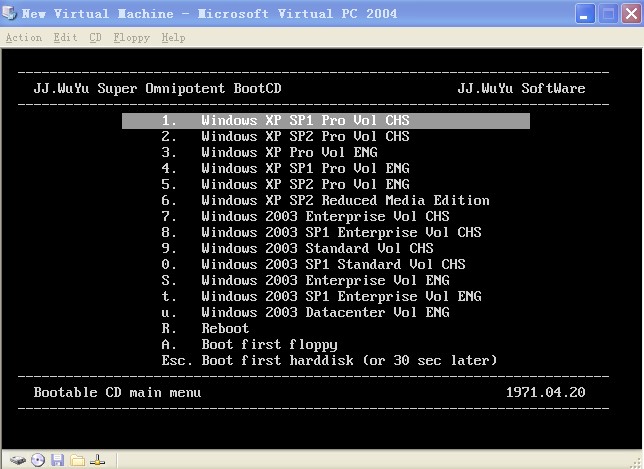This screenshot has height=469, width=644.
Task: Select Windows 2003 Datacenter Vol ENG
Action: click(305, 313)
